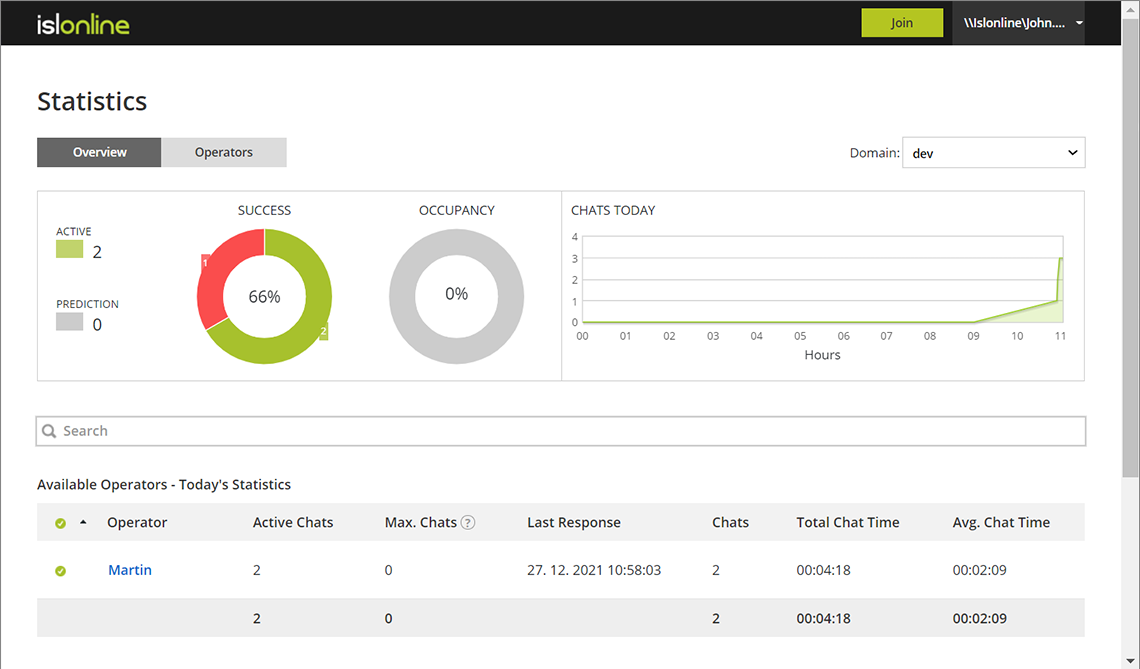Open the \\Islonline\John account dropdown
Image resolution: width=1140 pixels, height=669 pixels.
(1018, 22)
